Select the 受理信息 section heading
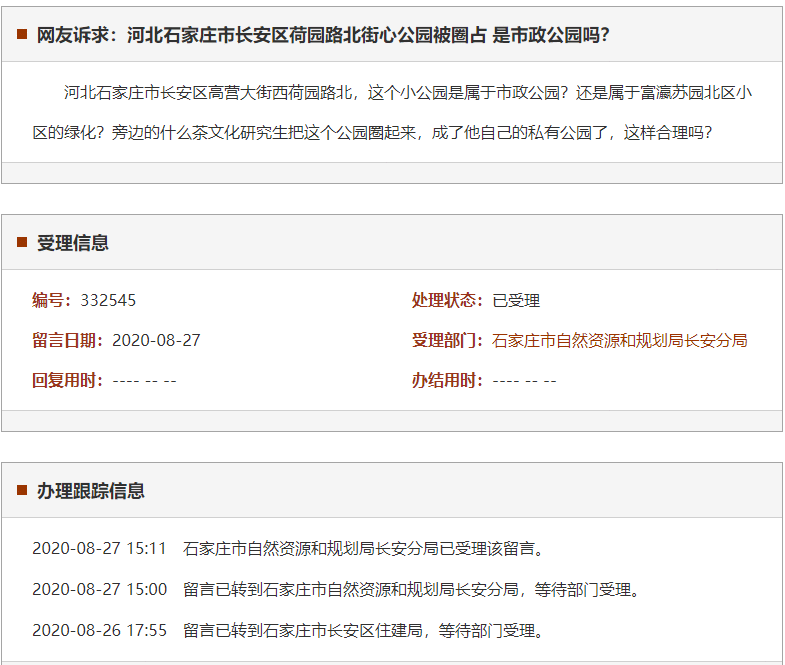 pos(73,243)
